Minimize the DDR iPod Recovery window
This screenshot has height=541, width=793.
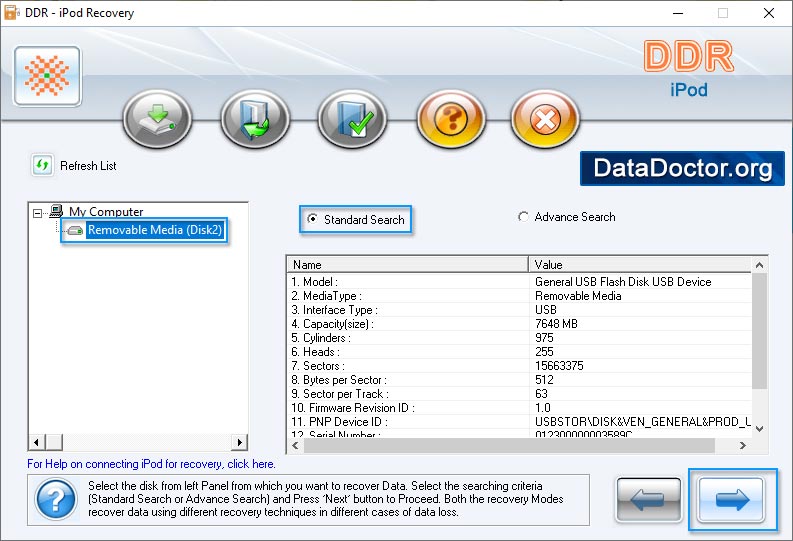(x=678, y=13)
